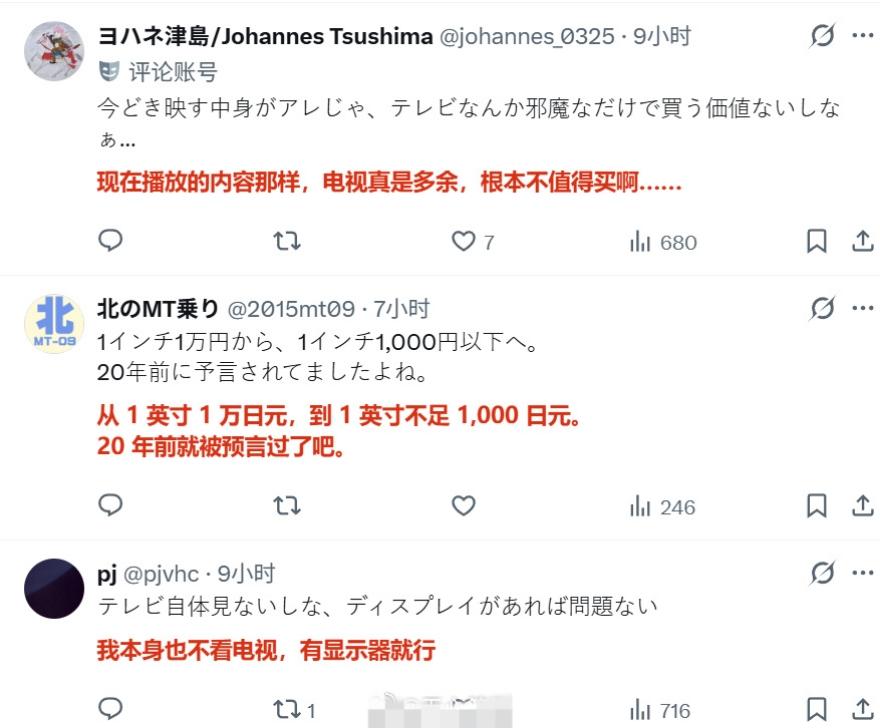This screenshot has width=880, height=728.
Task: View analytics showing 680 views
Action: click(x=663, y=242)
